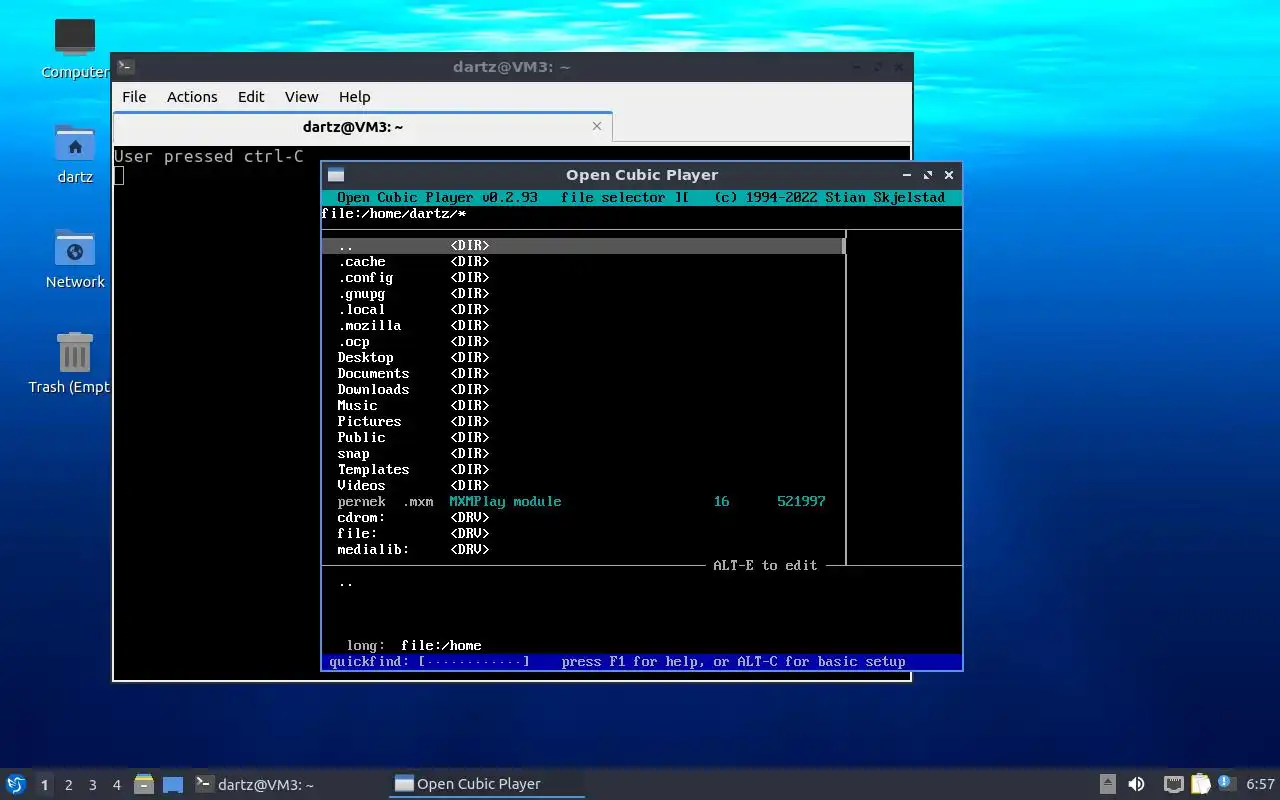Select the '..' parent directory row
Screen dimensions: 1280x800
point(583,246)
